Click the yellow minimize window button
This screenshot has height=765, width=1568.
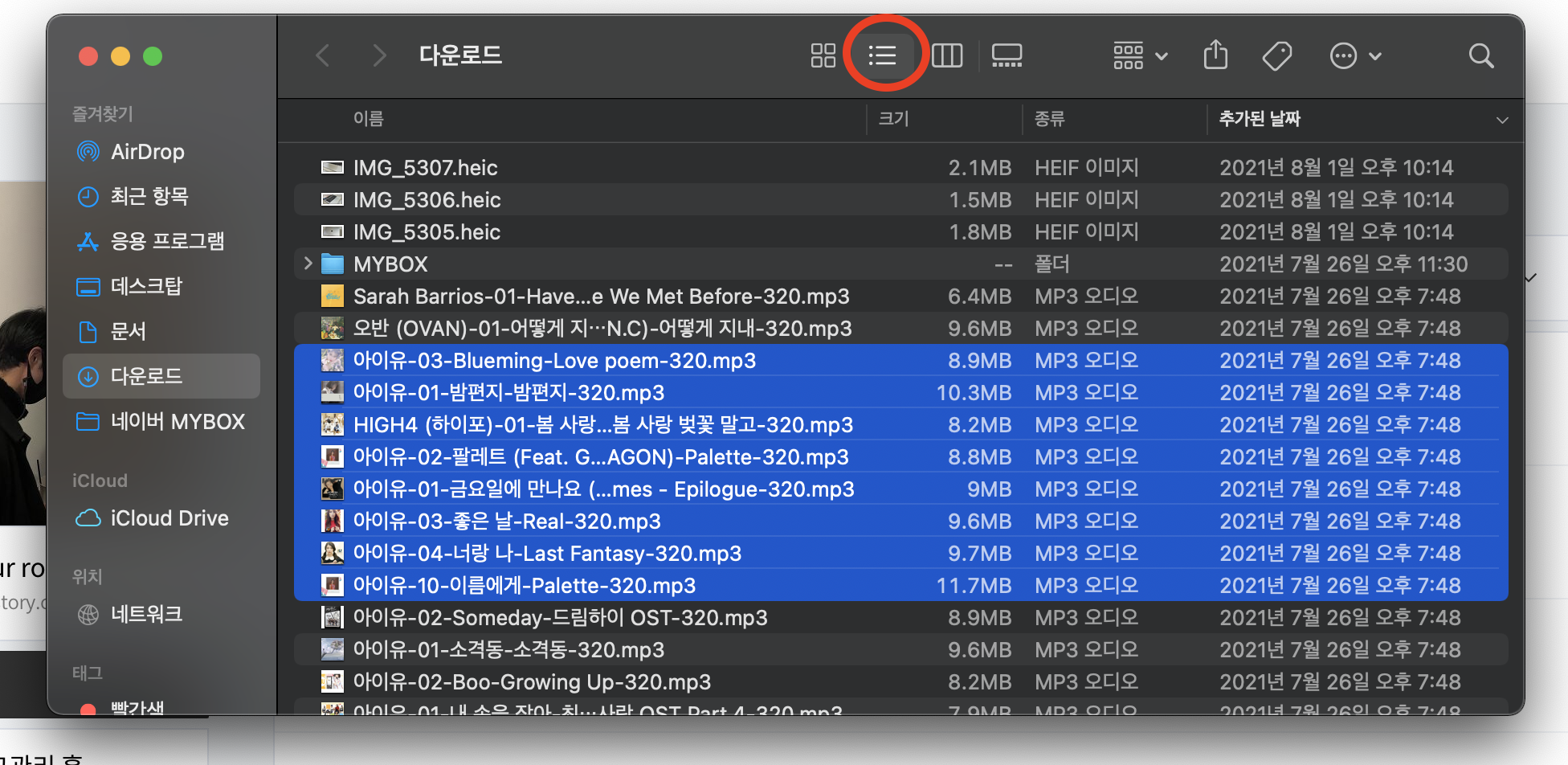120,56
